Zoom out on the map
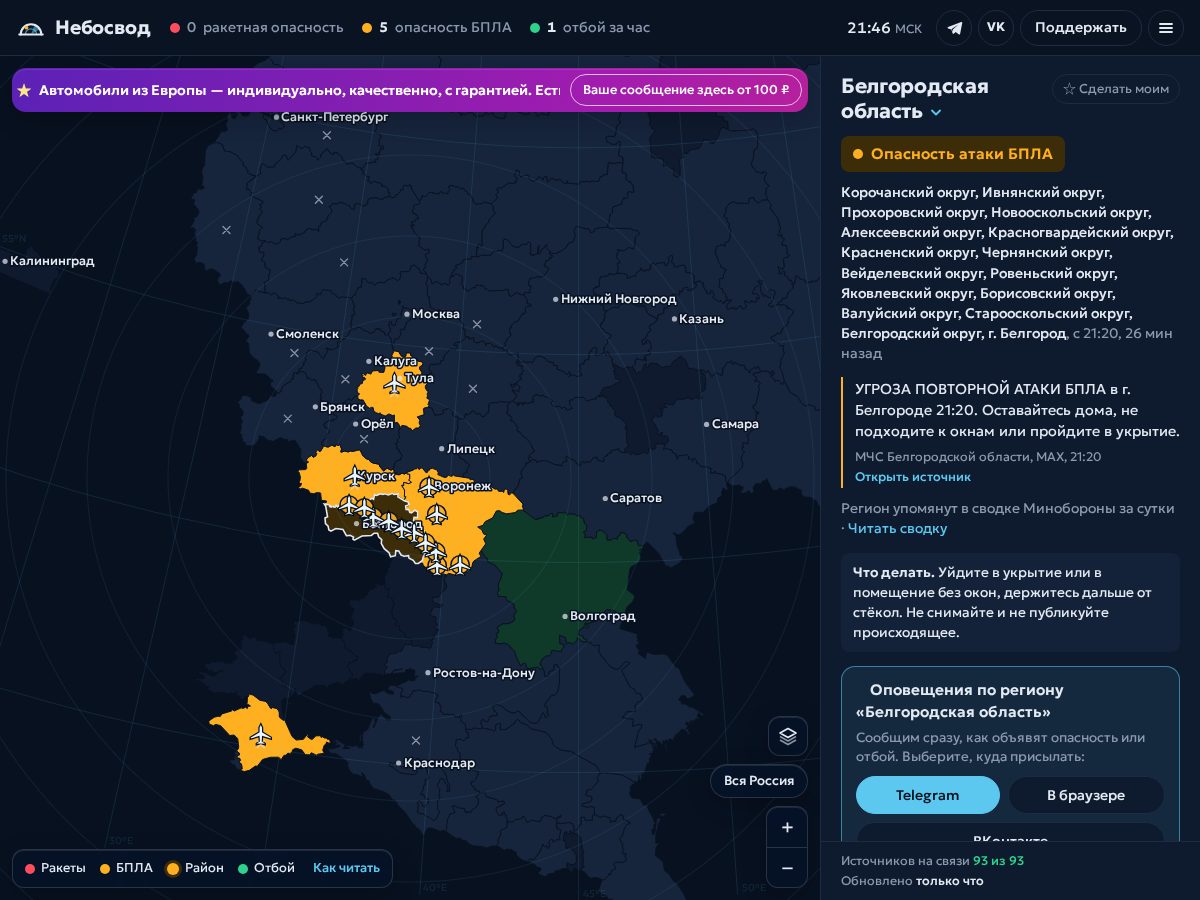The image size is (1200, 900). point(787,868)
